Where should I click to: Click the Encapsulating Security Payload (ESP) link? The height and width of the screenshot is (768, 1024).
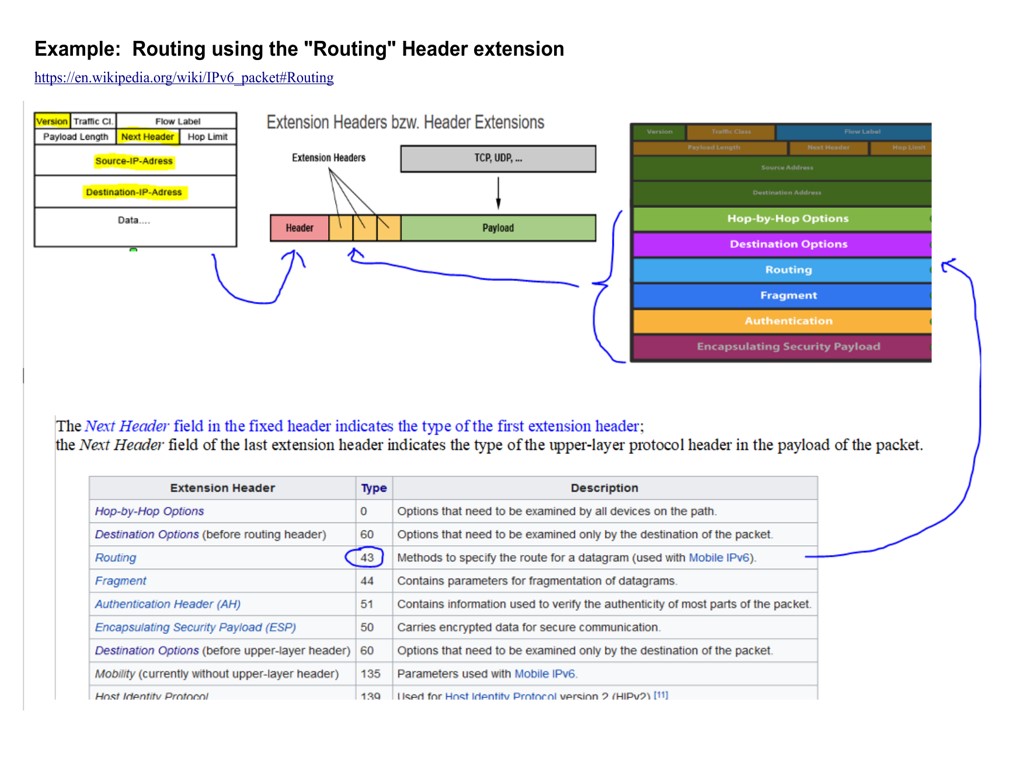pos(194,627)
